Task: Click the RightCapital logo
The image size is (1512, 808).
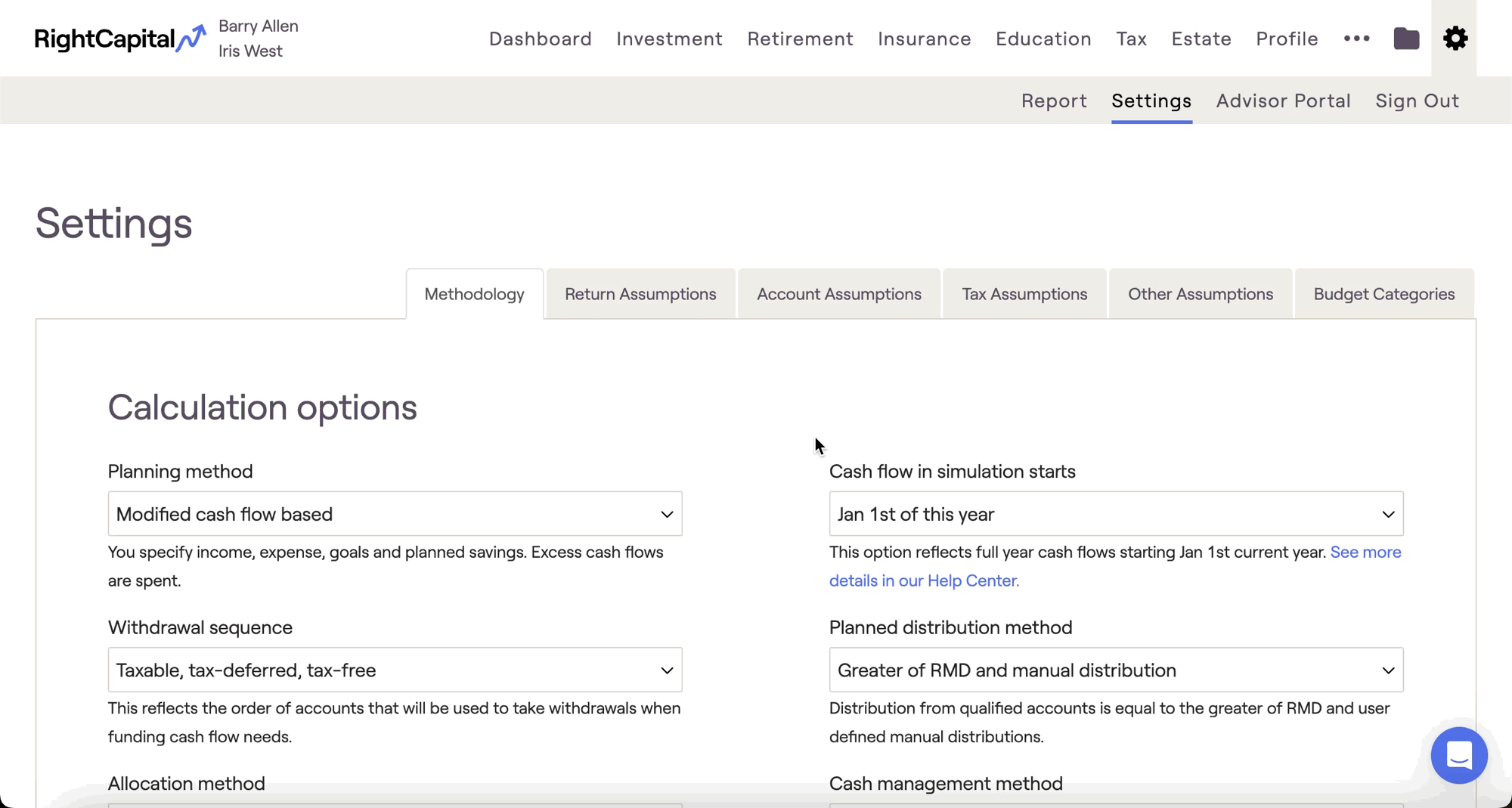Action: click(119, 39)
